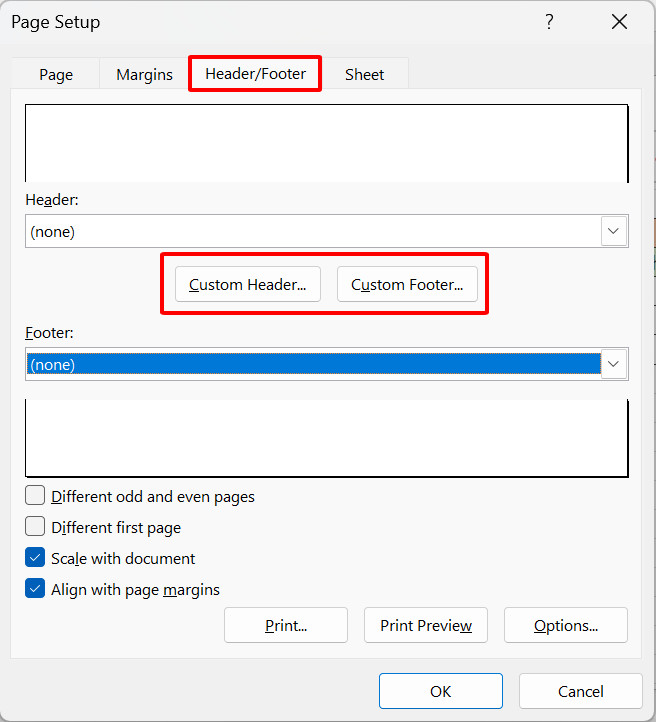Uncheck Scale with document
Viewport: 656px width, 722px height.
[35, 558]
